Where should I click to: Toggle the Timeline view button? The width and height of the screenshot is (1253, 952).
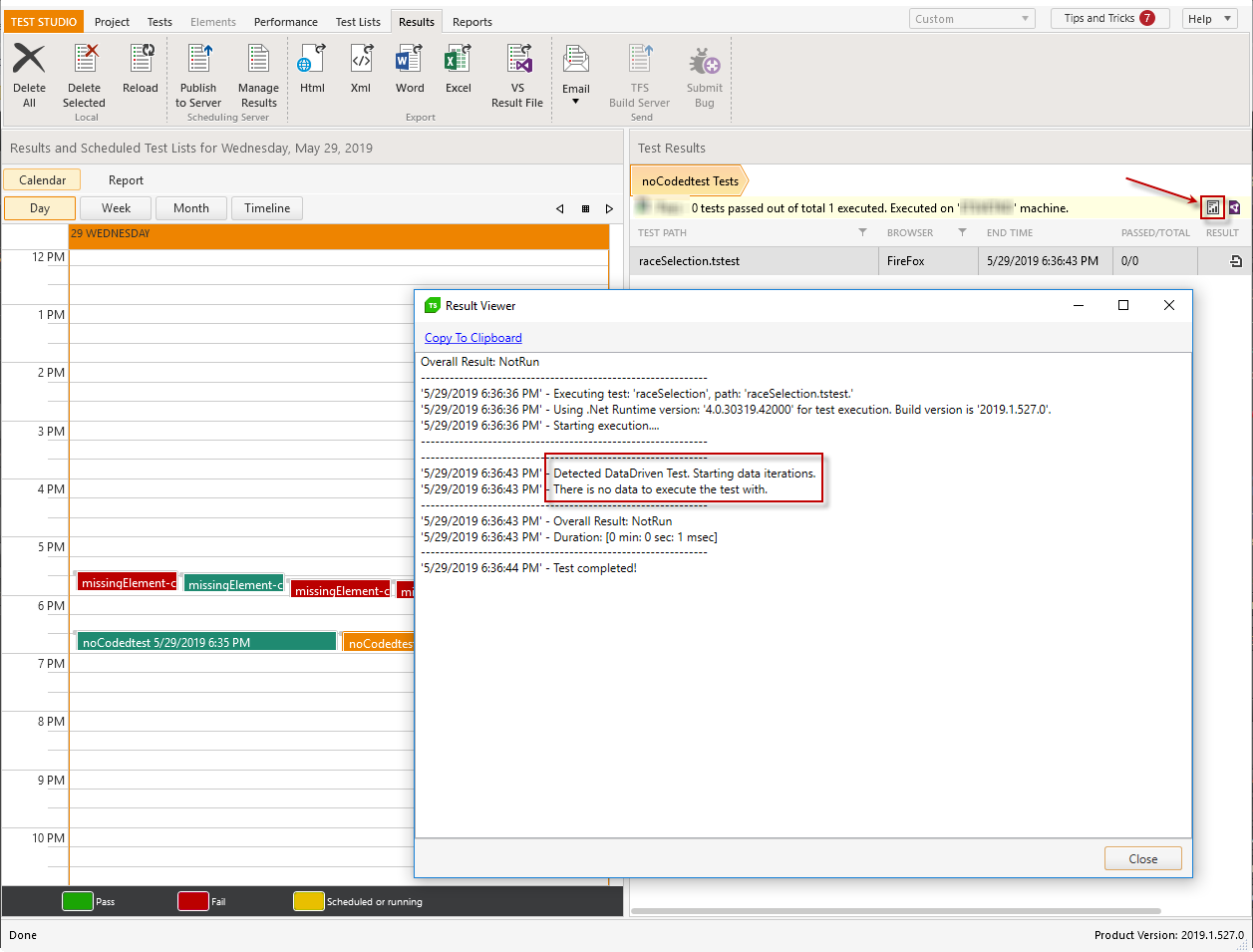(x=267, y=208)
